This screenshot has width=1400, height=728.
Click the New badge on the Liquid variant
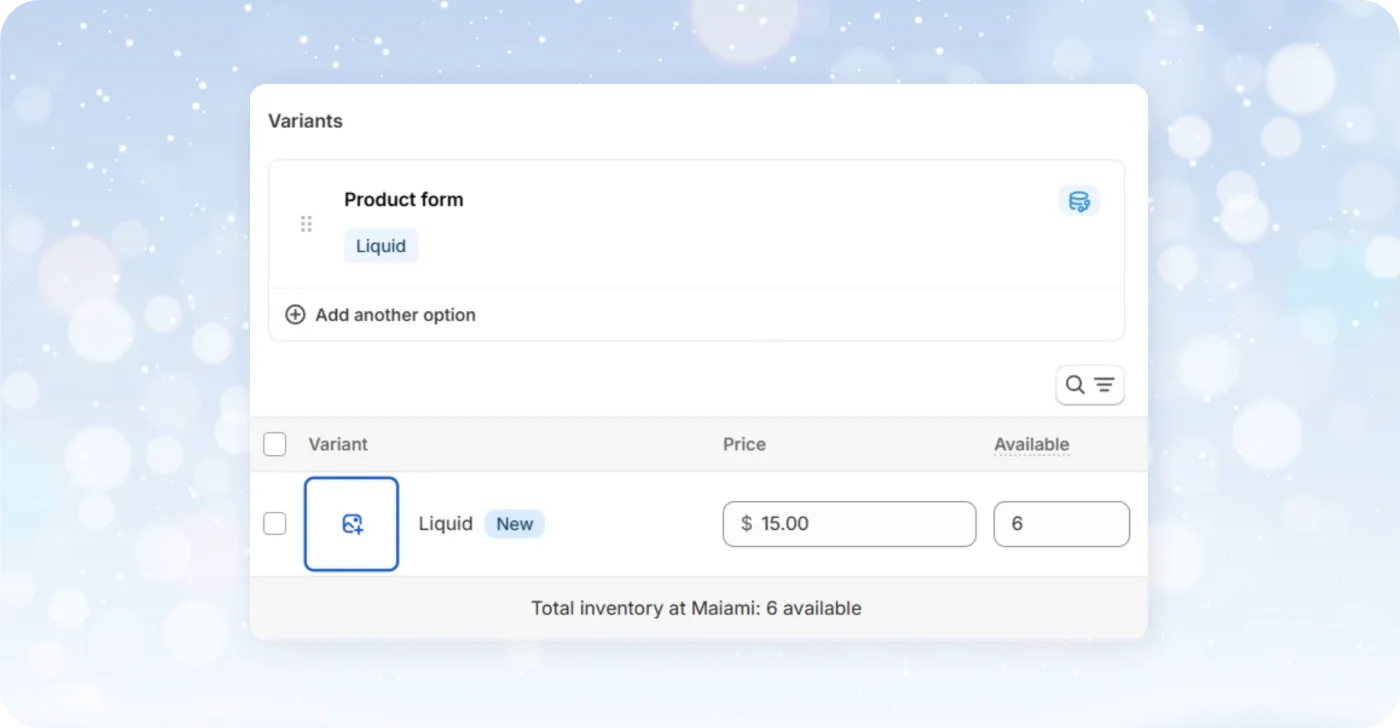click(514, 523)
